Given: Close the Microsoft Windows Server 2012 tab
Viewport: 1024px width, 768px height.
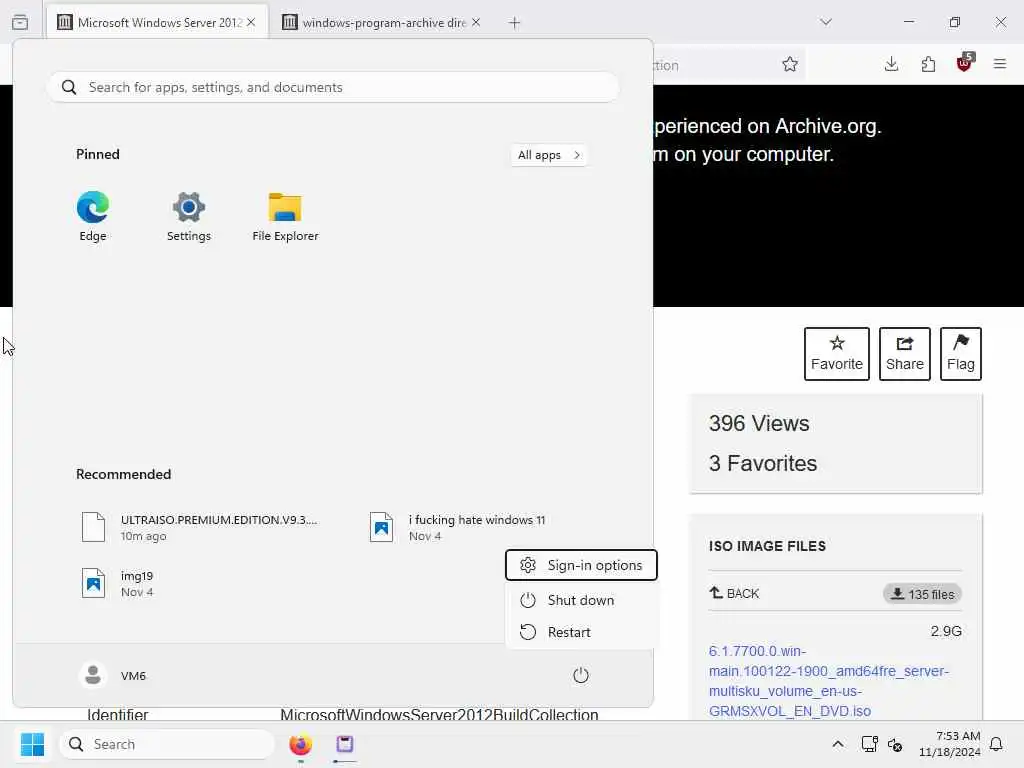Looking at the screenshot, I should (251, 22).
